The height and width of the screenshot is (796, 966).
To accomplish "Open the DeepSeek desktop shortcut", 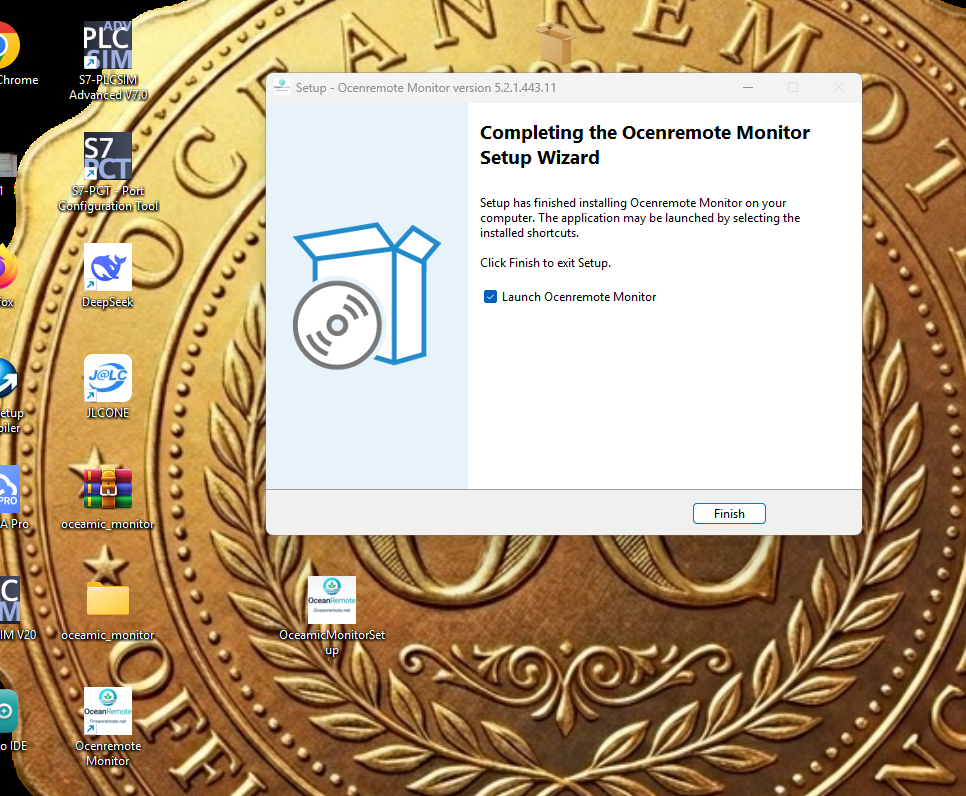I will point(108,276).
